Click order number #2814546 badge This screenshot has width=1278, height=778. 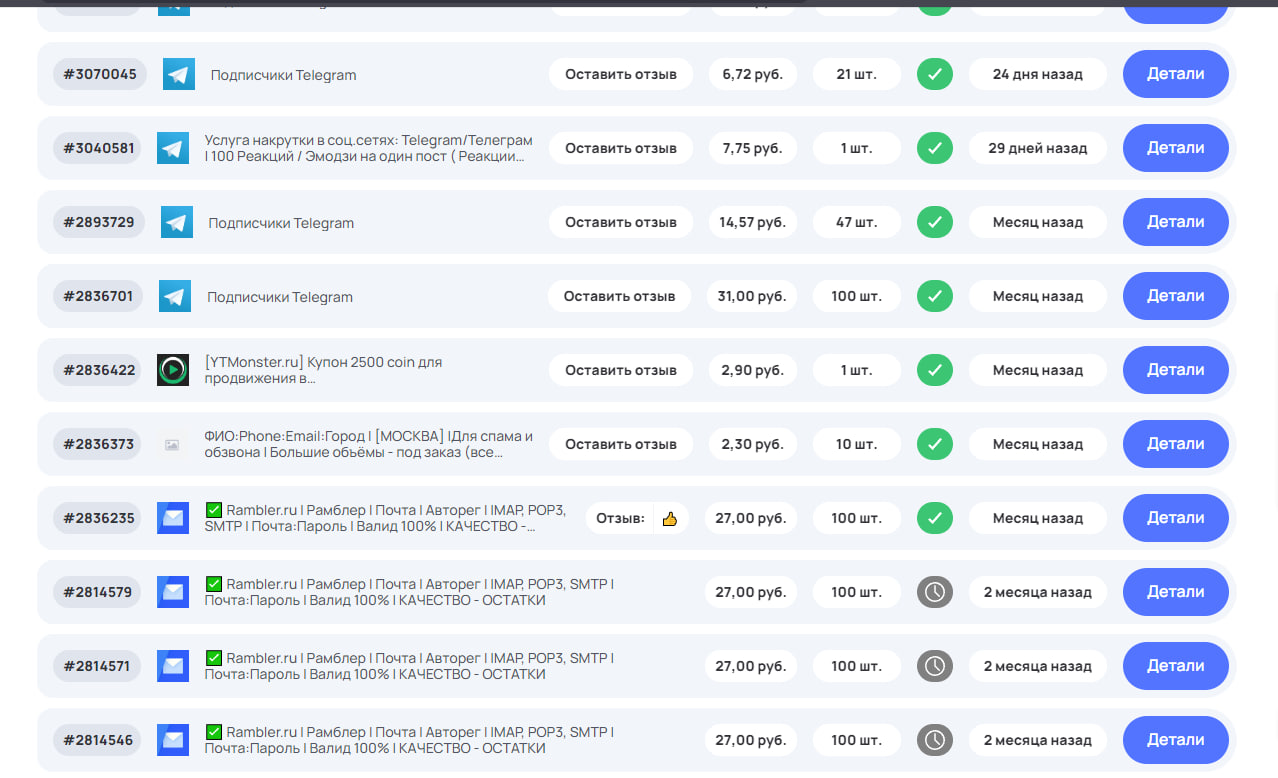tap(98, 740)
